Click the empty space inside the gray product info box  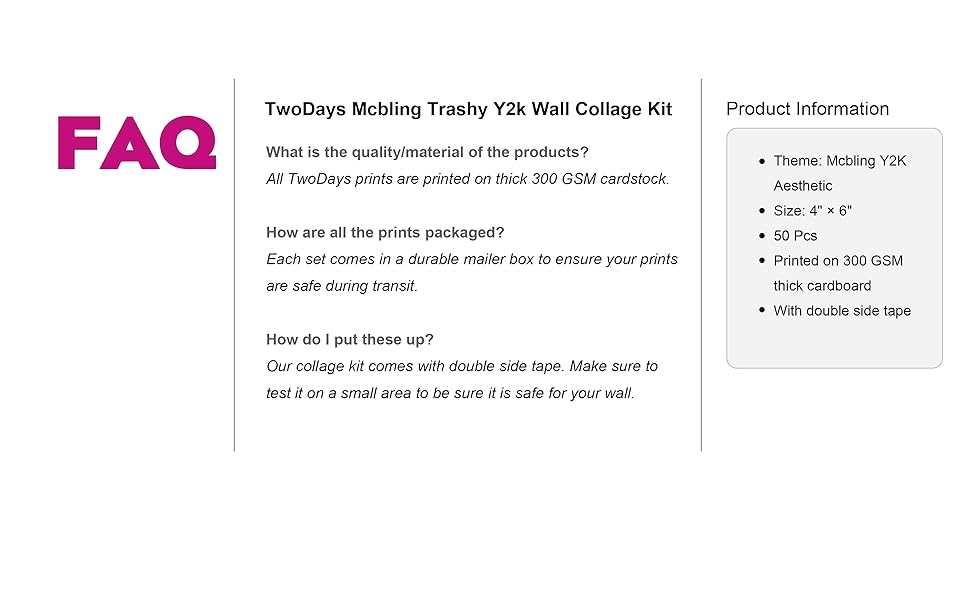(x=834, y=343)
